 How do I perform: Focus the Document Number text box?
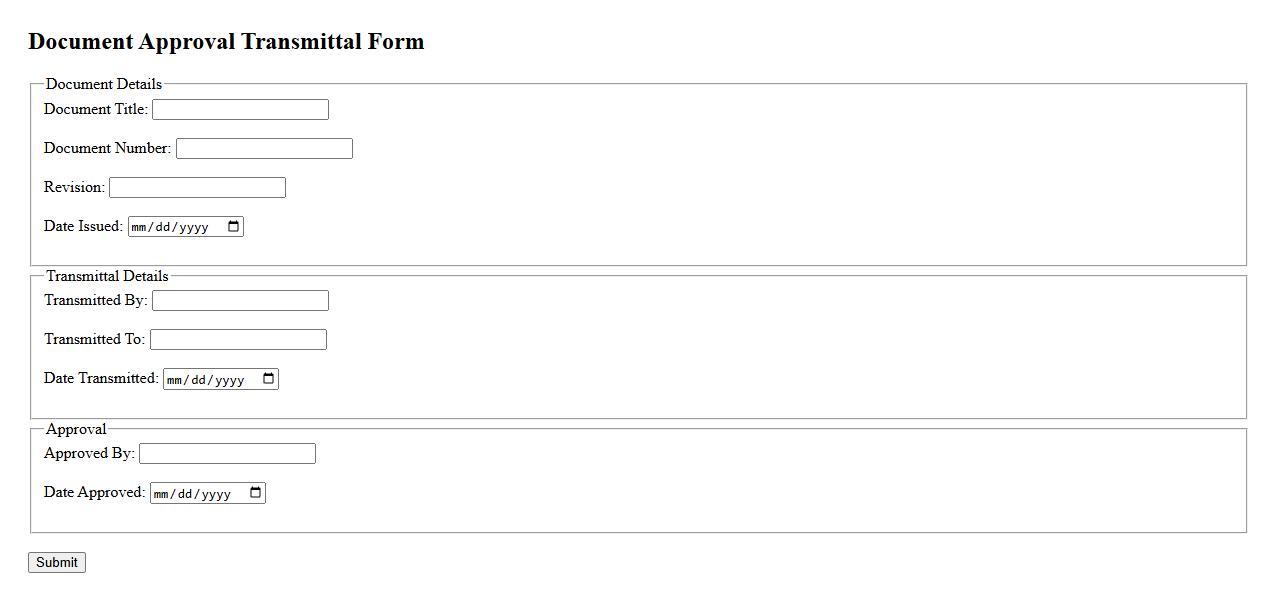(264, 149)
